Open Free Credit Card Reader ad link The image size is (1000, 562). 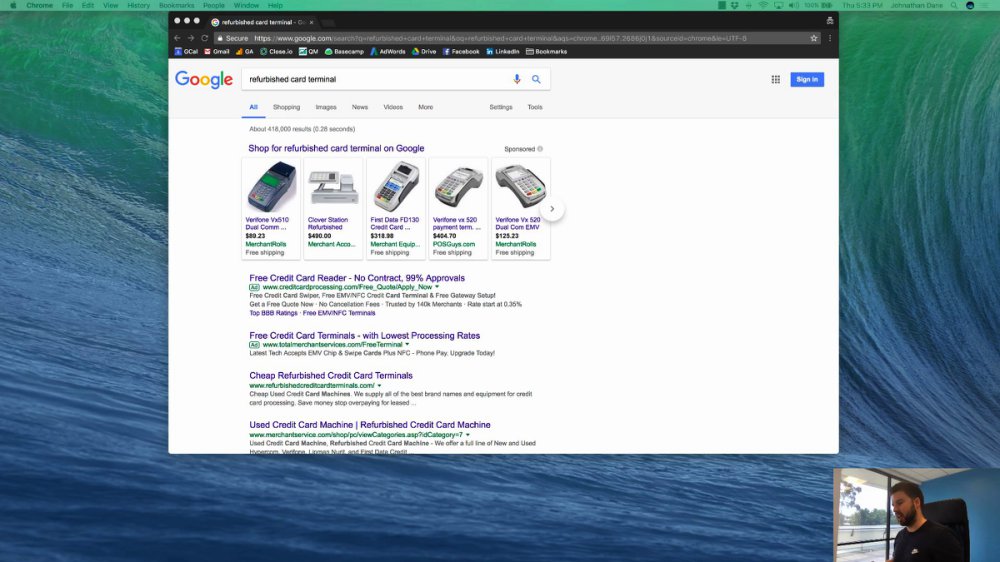tap(357, 278)
